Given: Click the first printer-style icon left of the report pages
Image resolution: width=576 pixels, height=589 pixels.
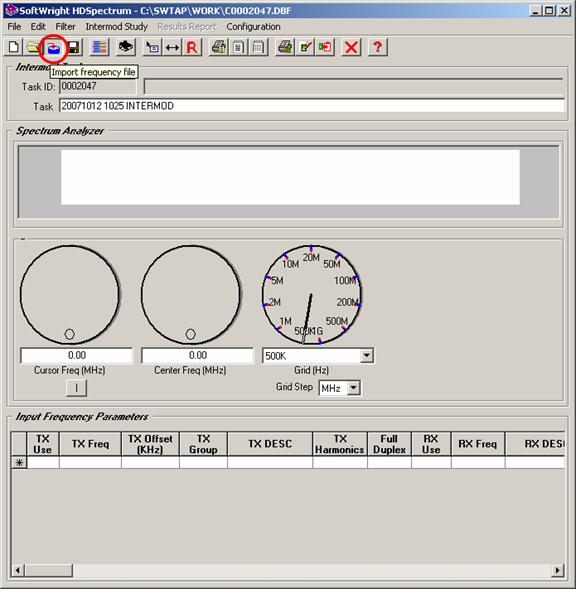Looking at the screenshot, I should pyautogui.click(x=219, y=47).
